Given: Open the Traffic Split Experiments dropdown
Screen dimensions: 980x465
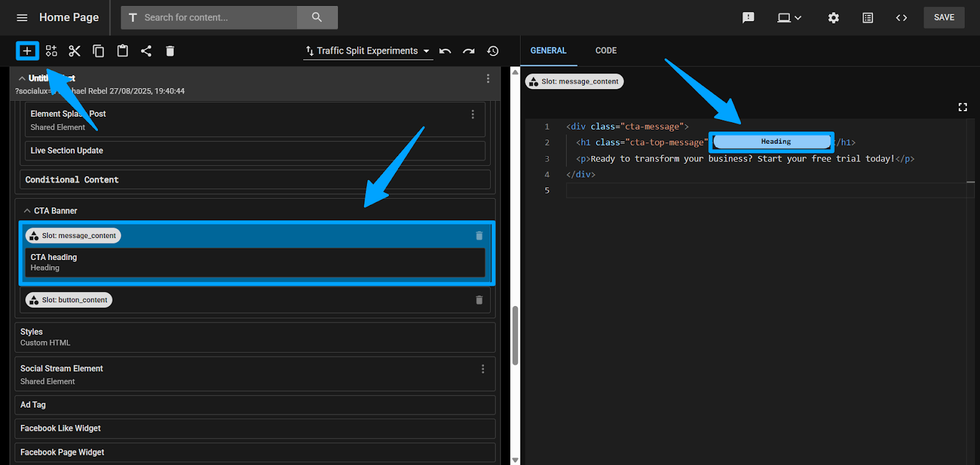Looking at the screenshot, I should click(368, 51).
